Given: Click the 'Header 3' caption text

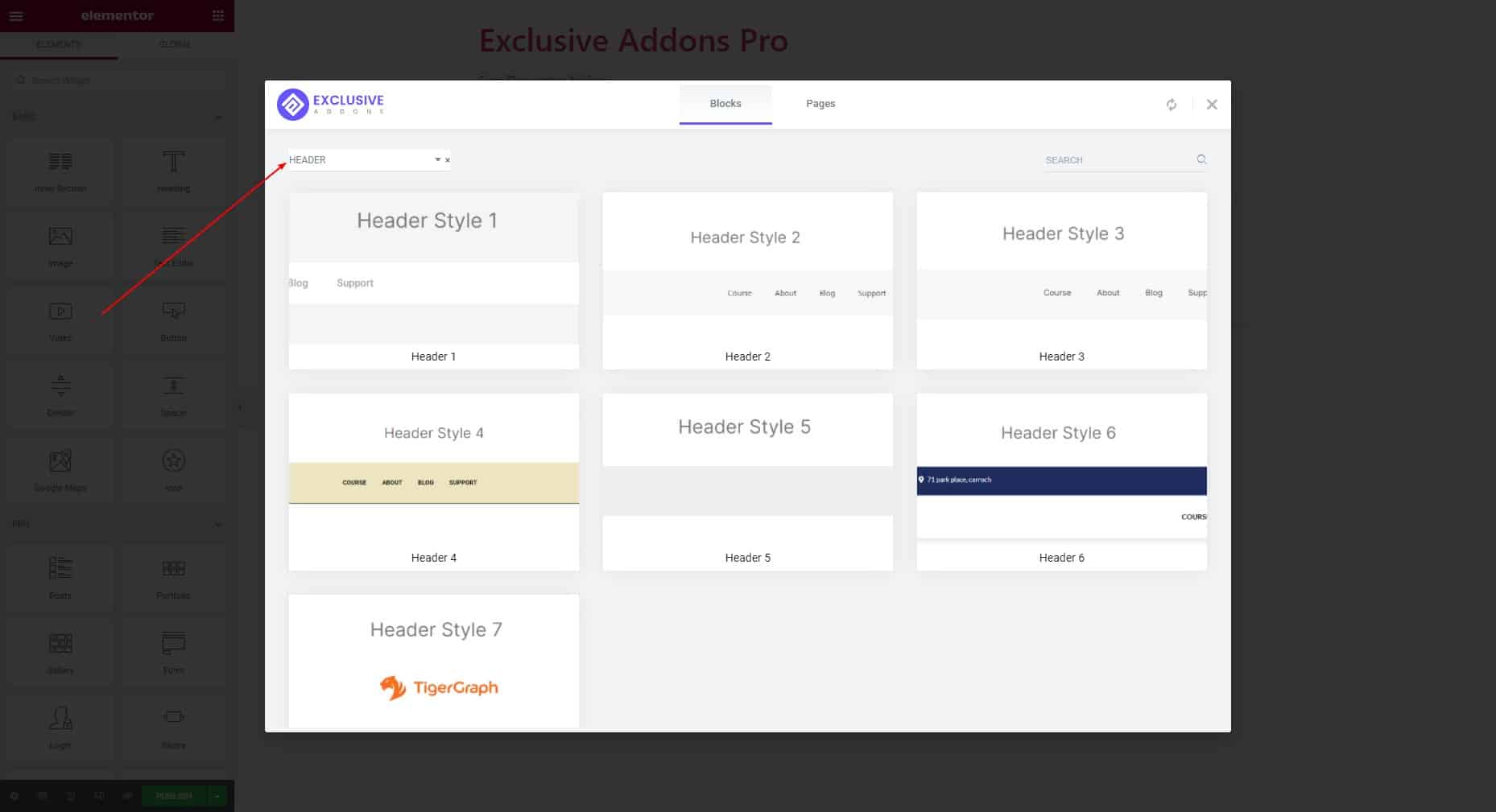Looking at the screenshot, I should (1061, 357).
